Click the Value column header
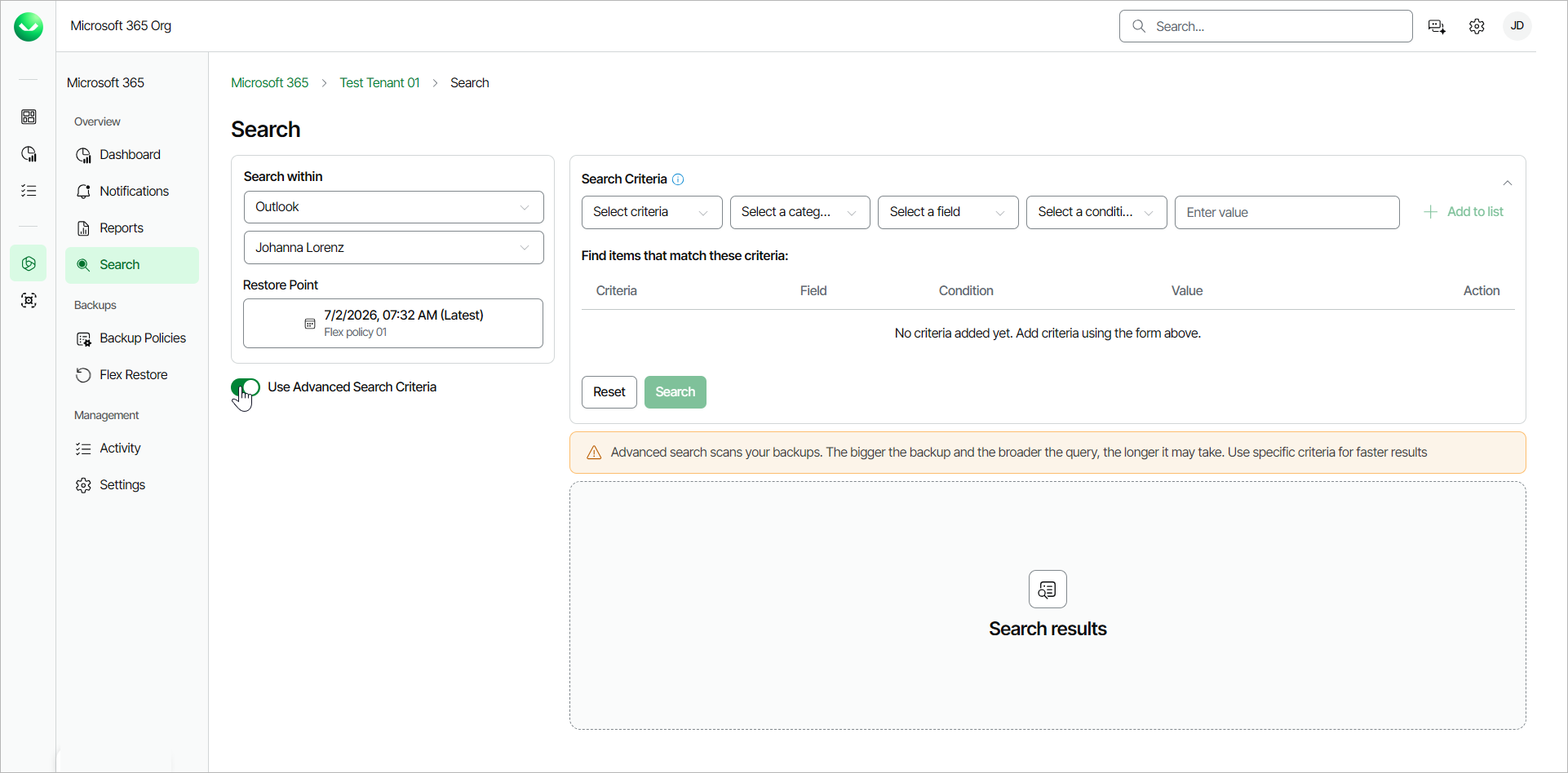 click(1187, 291)
